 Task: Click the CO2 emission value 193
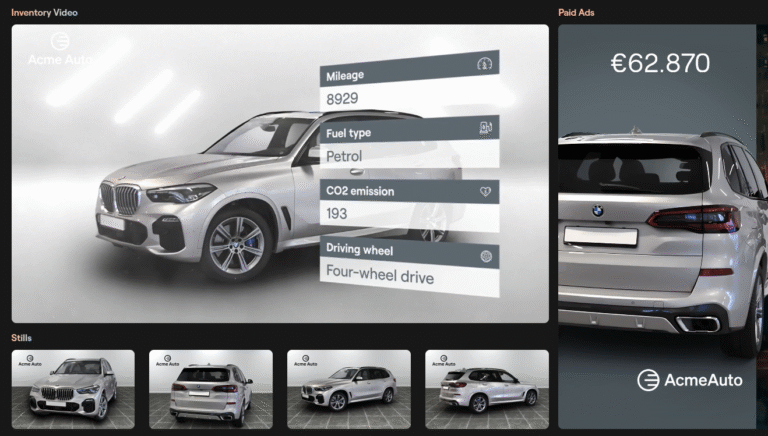pos(338,213)
